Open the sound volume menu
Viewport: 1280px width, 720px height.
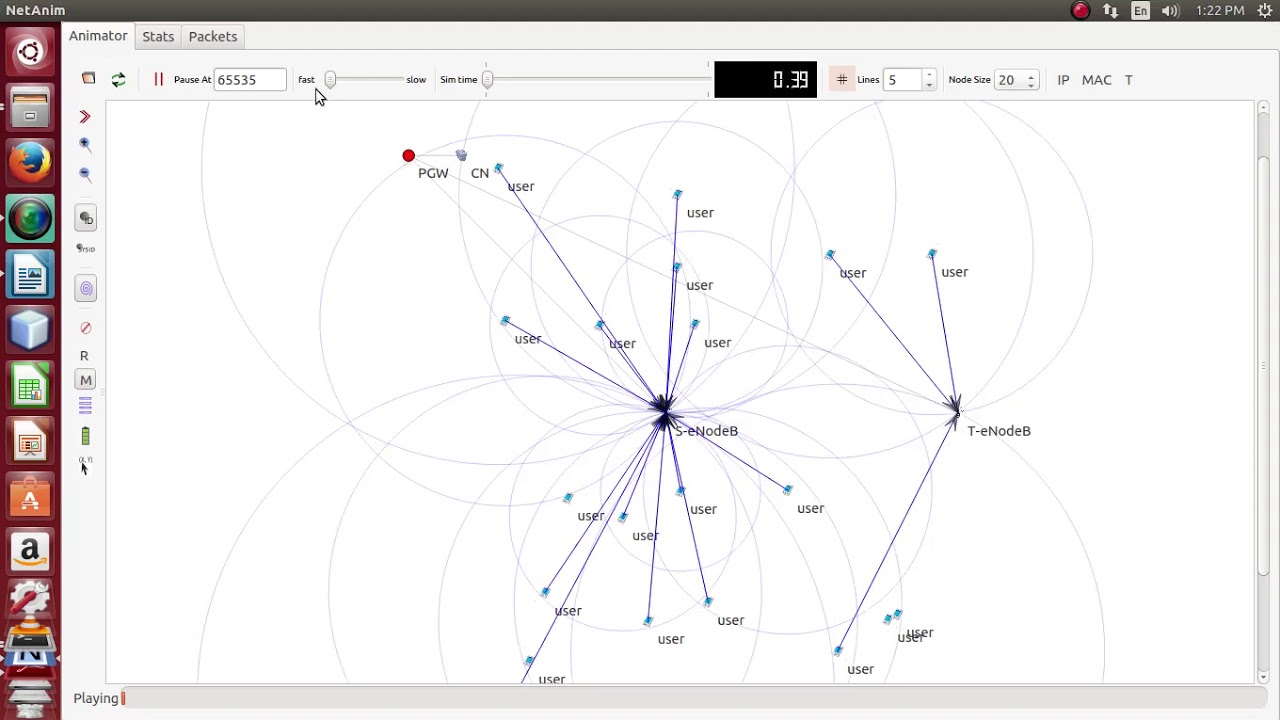[x=1171, y=11]
